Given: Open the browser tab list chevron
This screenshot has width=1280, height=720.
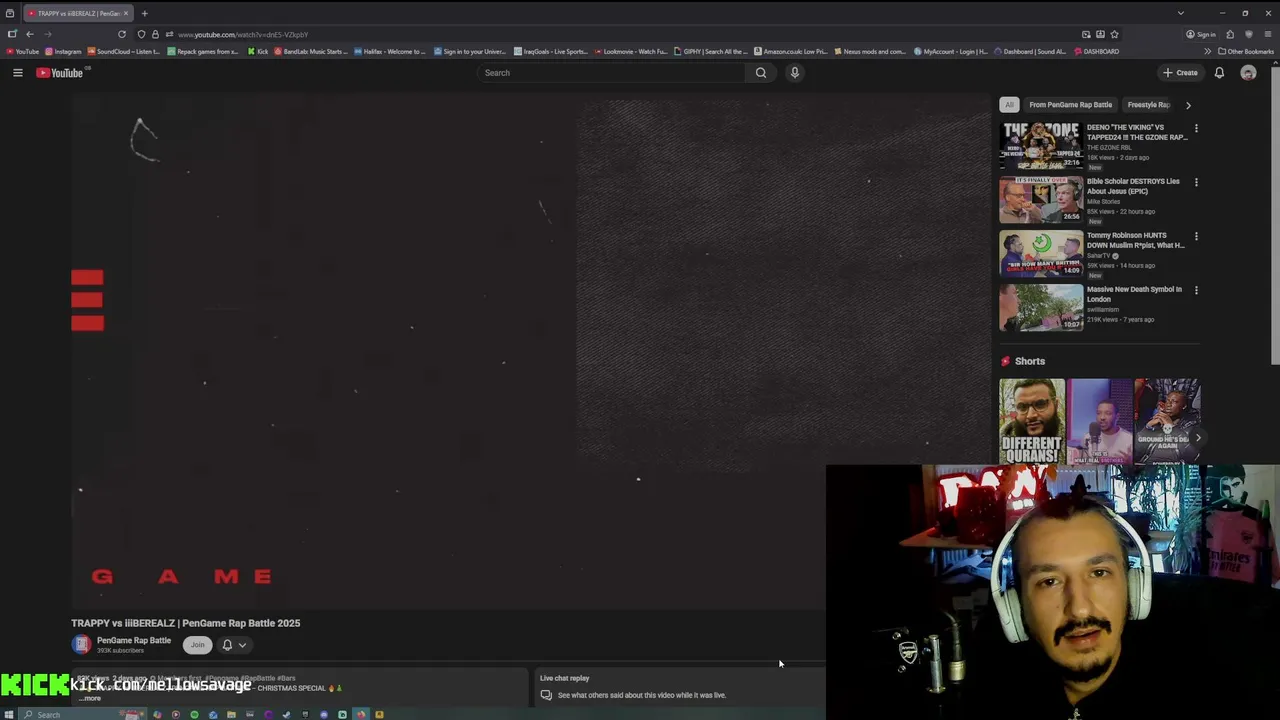Looking at the screenshot, I should pos(1180,13).
